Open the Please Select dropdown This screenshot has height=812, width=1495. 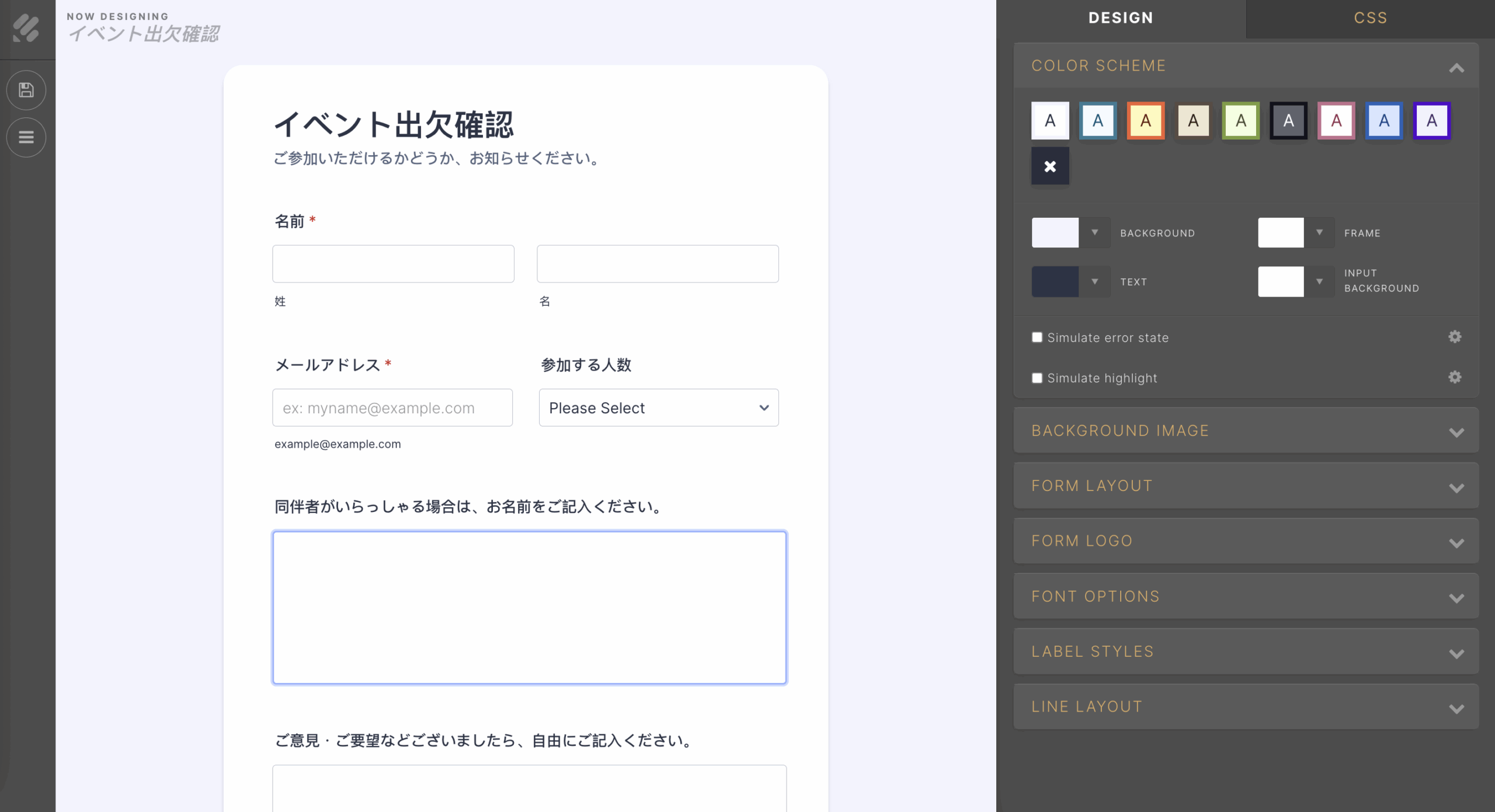click(x=658, y=407)
